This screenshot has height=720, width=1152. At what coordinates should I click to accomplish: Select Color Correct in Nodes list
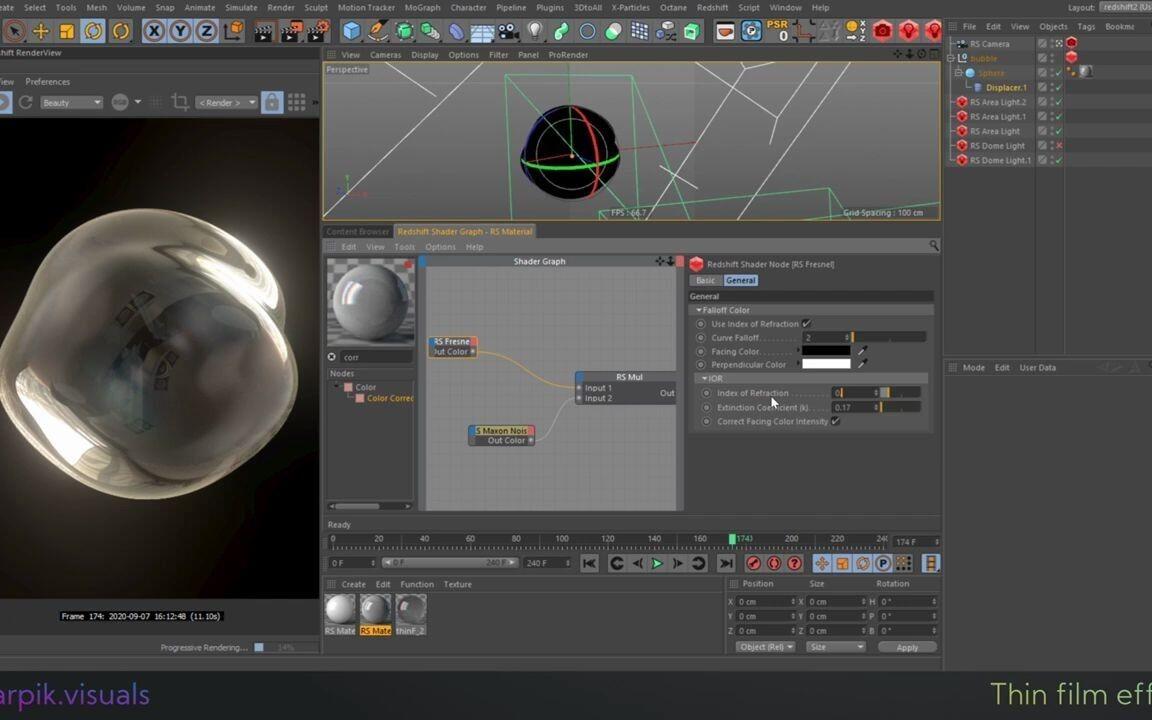pyautogui.click(x=389, y=398)
